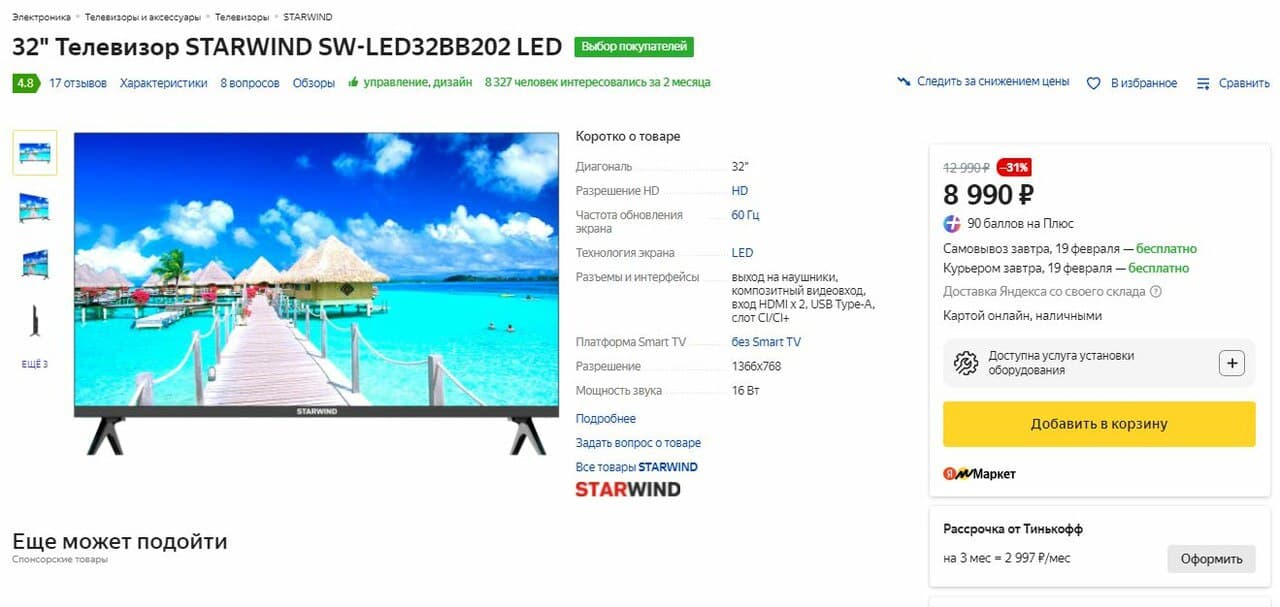Expand more thumbnails via ЕЩЁ 3
This screenshot has height=607, width=1280.
35,364
